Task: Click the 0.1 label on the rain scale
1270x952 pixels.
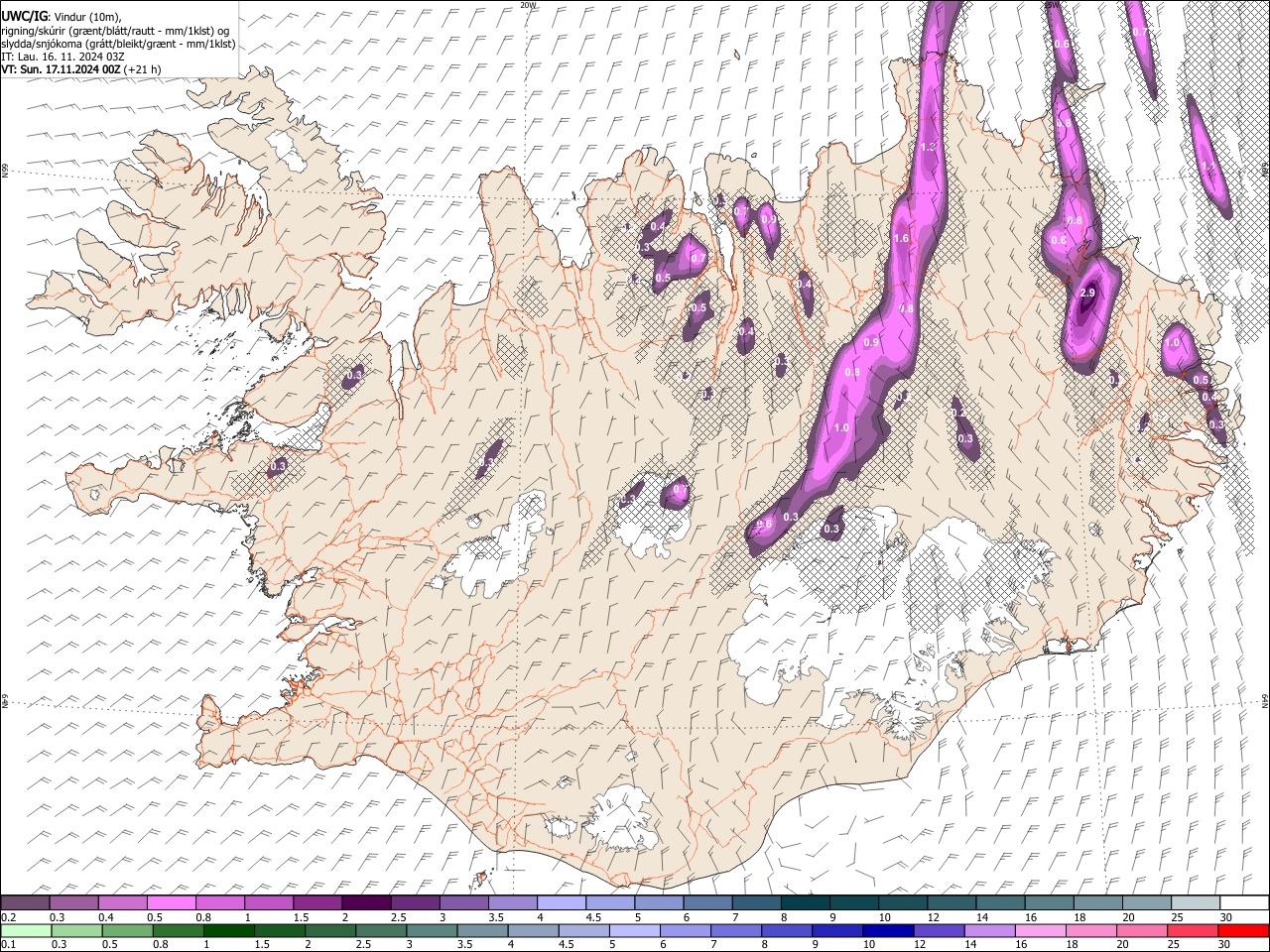Action: click(x=9, y=944)
